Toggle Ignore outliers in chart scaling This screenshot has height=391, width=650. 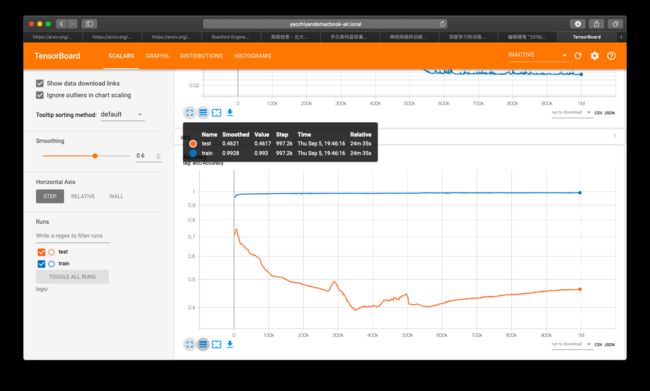[40, 95]
